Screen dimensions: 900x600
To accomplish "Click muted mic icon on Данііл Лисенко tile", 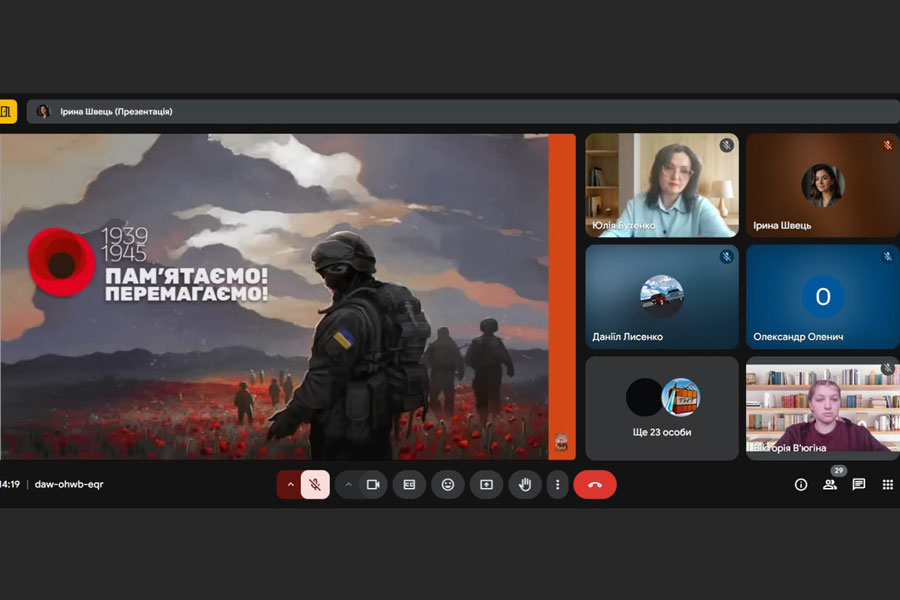I will [726, 257].
